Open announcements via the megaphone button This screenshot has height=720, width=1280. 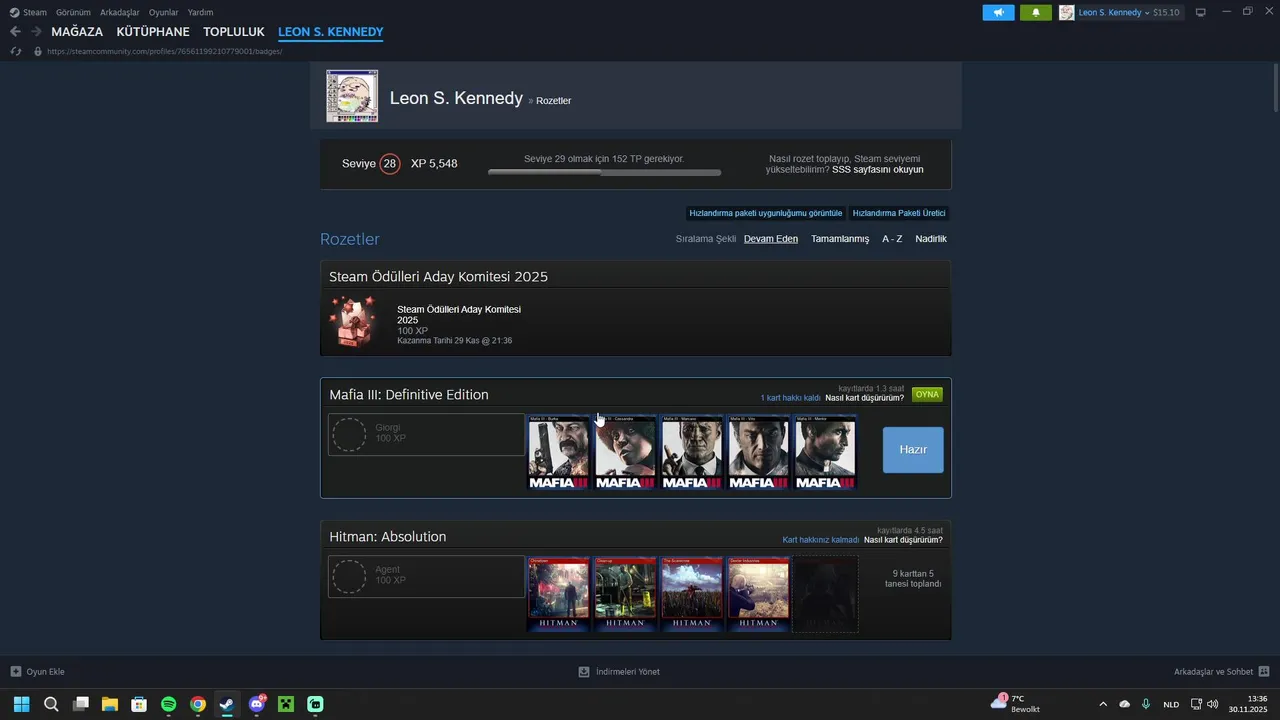click(998, 12)
